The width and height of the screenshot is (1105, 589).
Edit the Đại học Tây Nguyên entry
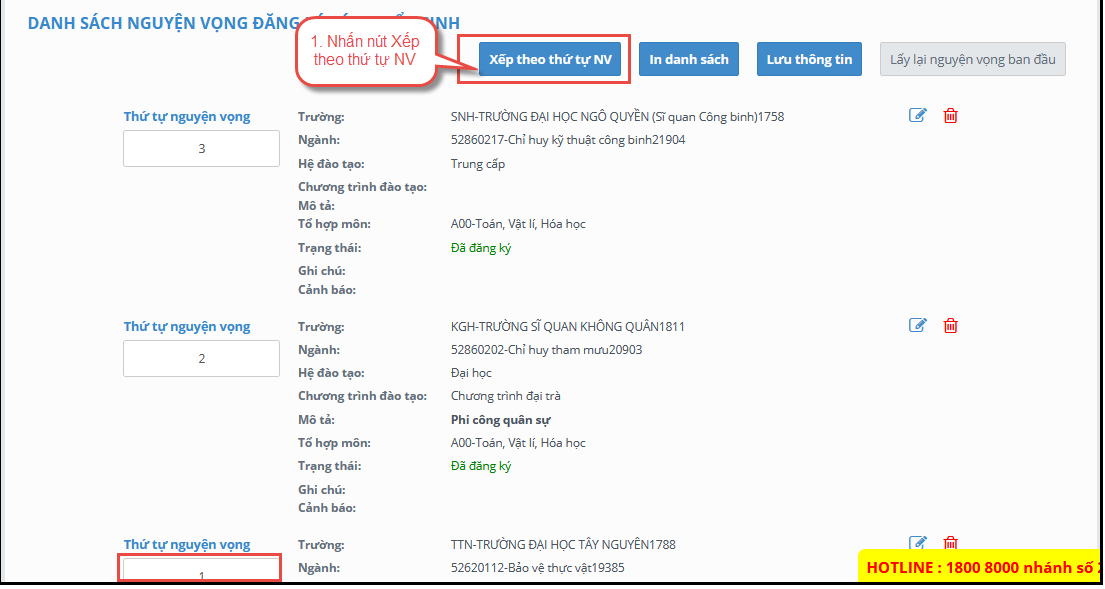[x=917, y=543]
